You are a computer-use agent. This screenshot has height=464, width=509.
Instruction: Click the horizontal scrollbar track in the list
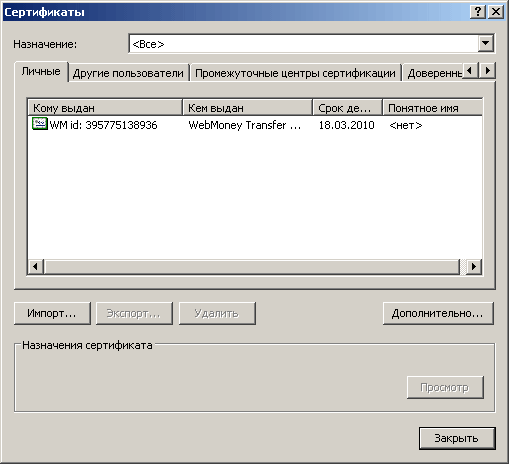tap(252, 267)
